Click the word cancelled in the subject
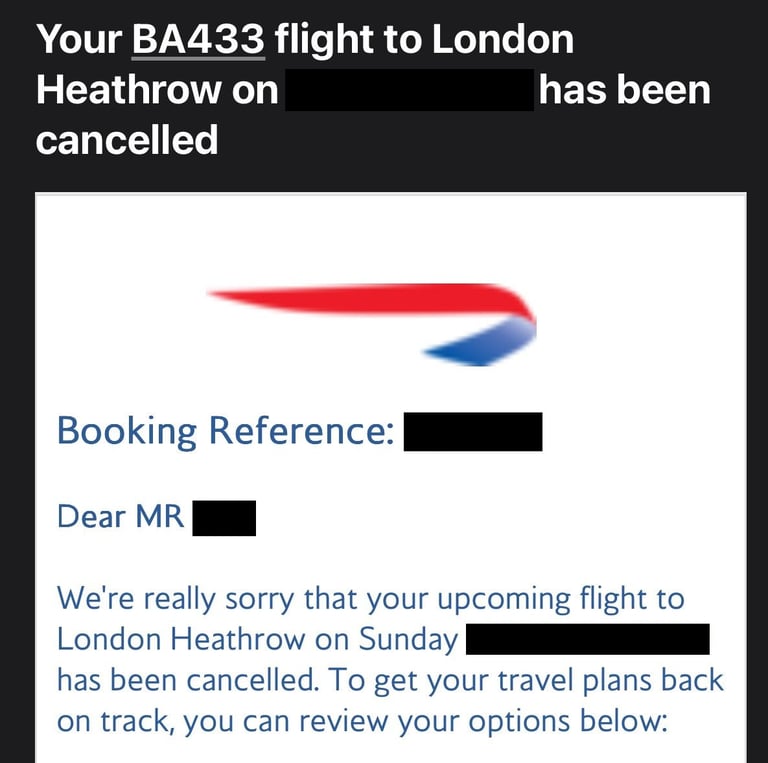Screen dimensions: 768x763 (127, 140)
